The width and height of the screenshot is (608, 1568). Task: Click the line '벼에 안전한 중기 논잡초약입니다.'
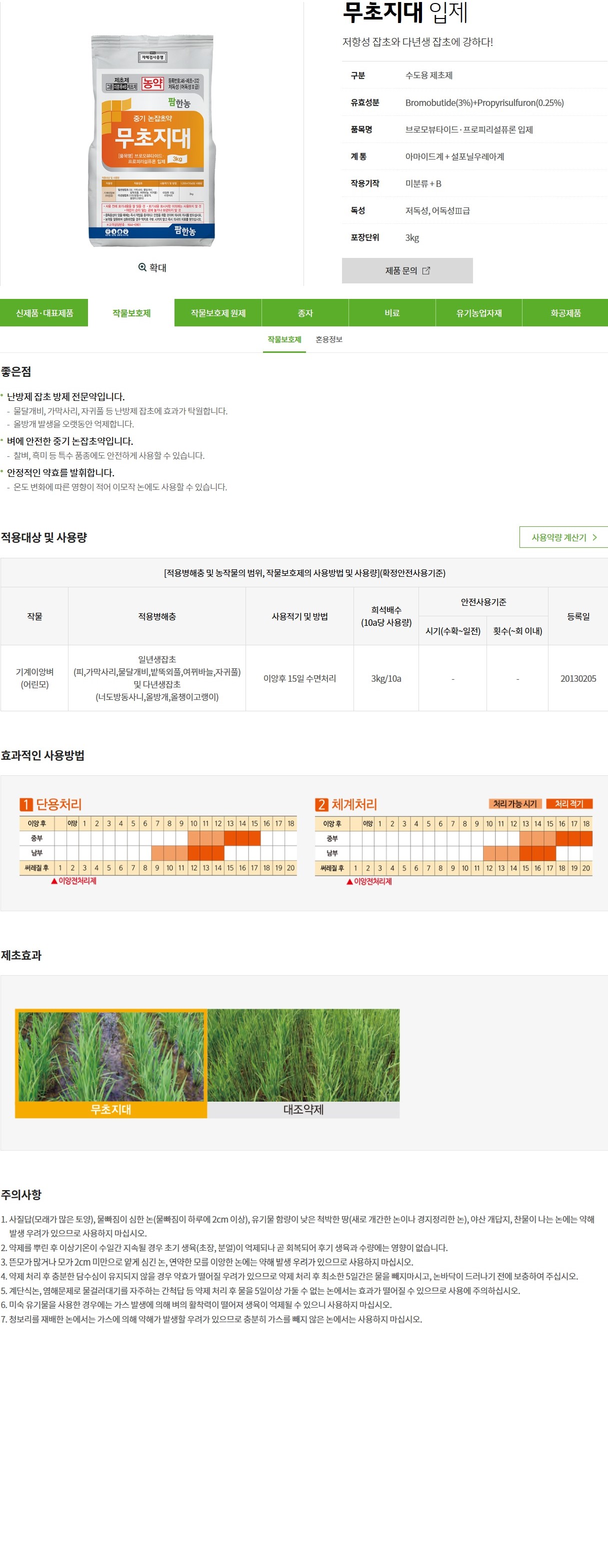click(x=70, y=441)
